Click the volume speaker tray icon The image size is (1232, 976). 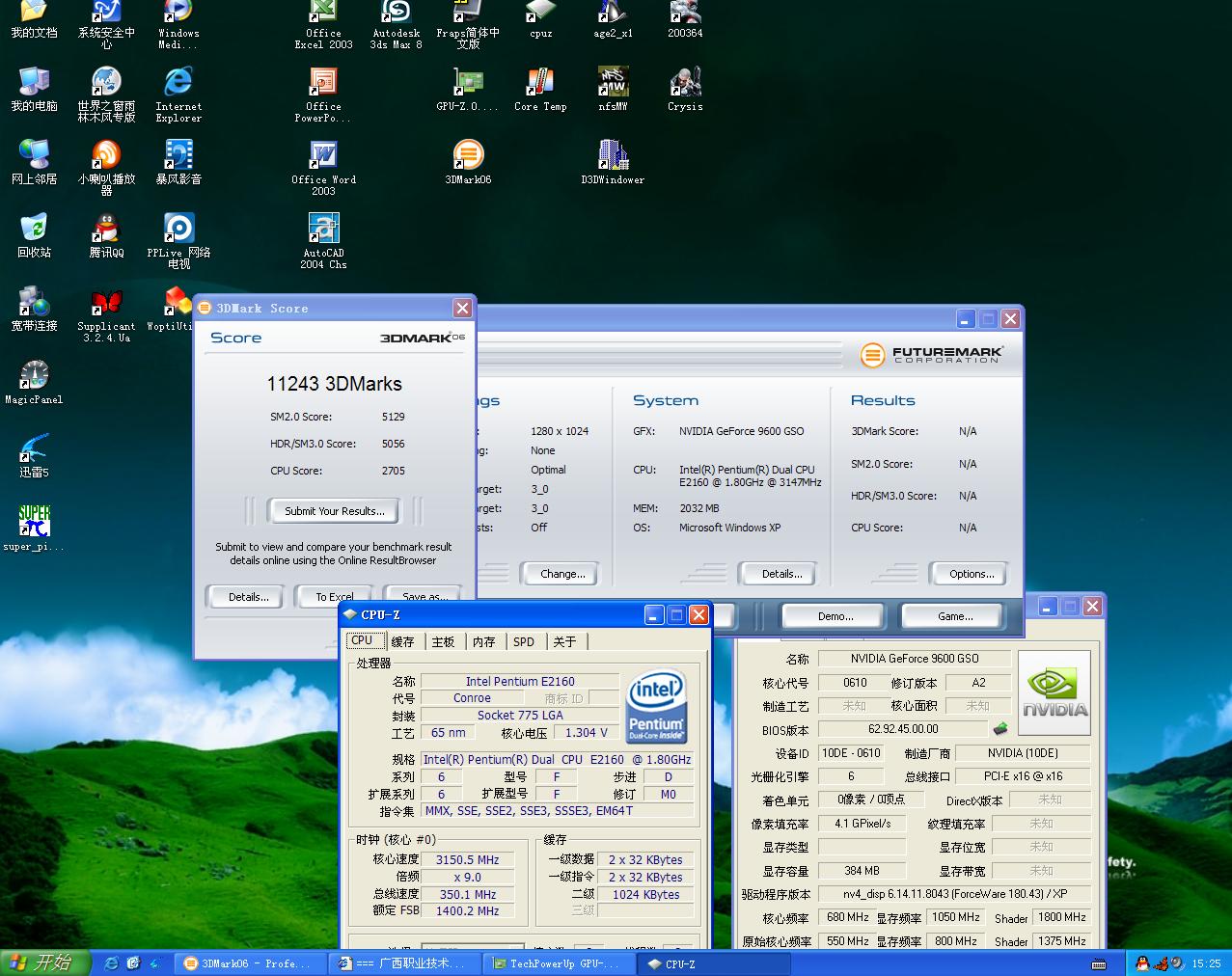click(x=1177, y=962)
